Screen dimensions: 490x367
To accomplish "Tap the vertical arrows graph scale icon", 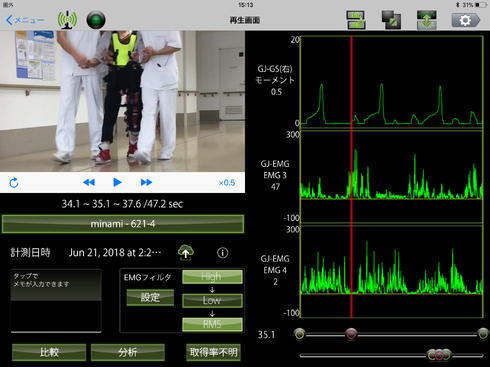I will pos(427,20).
